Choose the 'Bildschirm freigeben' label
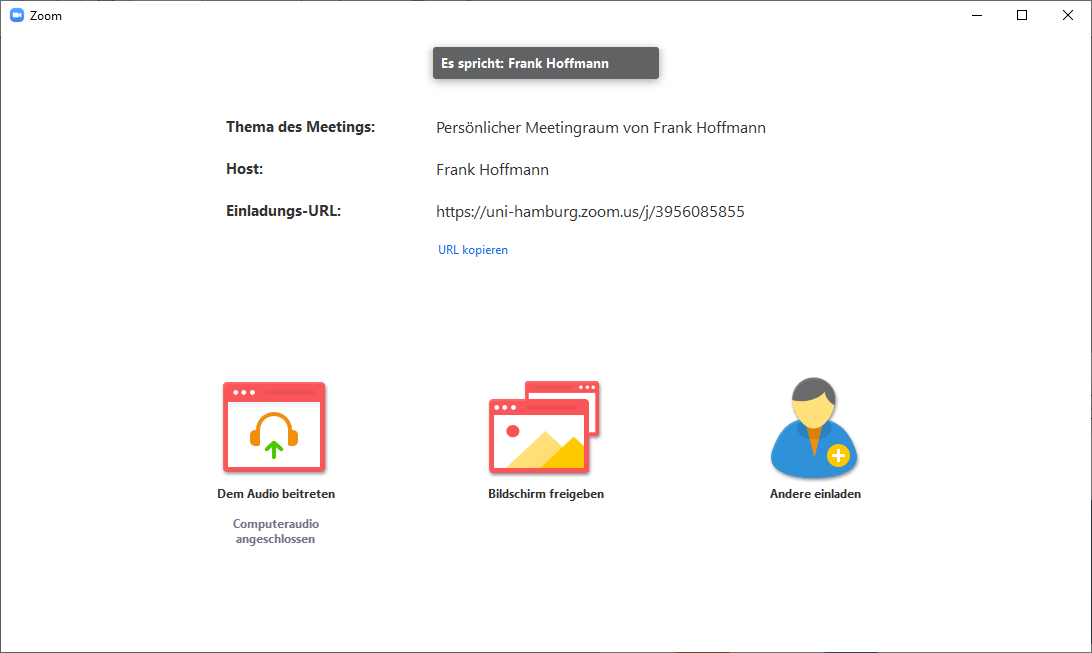 coord(546,494)
